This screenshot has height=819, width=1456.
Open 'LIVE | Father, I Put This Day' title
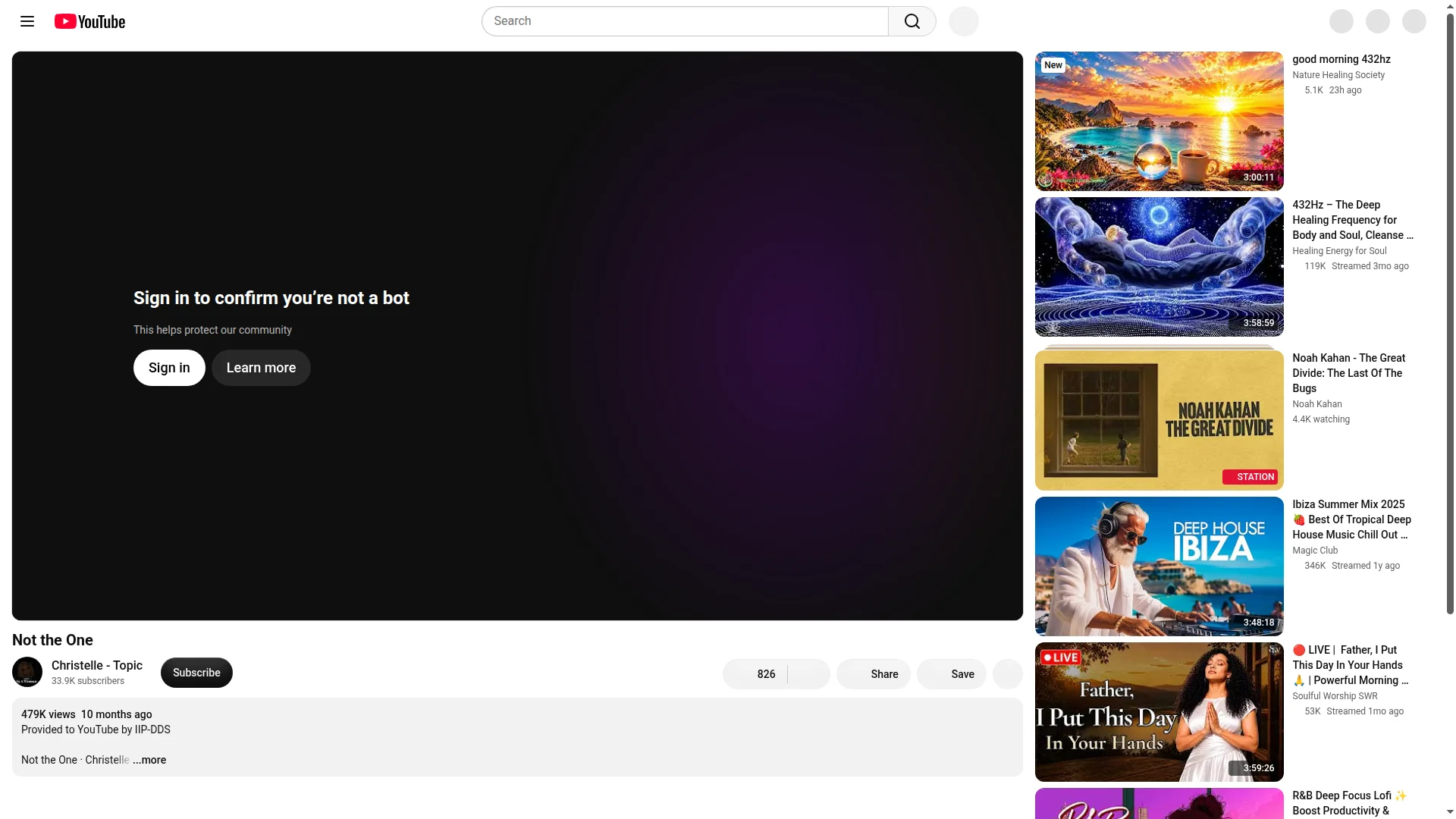[1351, 665]
